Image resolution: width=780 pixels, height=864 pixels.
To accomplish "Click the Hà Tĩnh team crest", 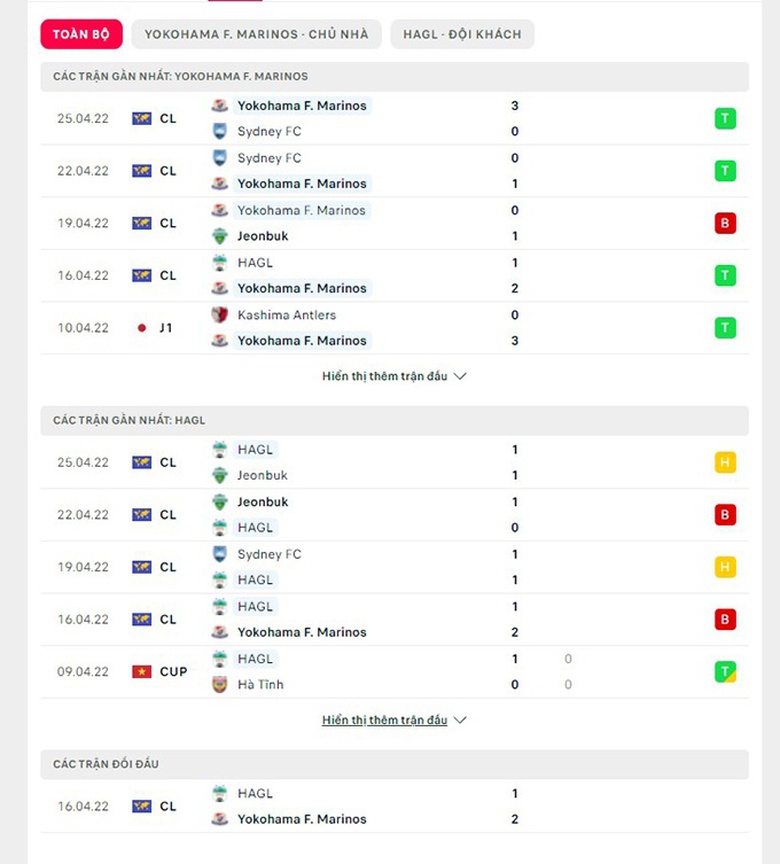I will 220,685.
